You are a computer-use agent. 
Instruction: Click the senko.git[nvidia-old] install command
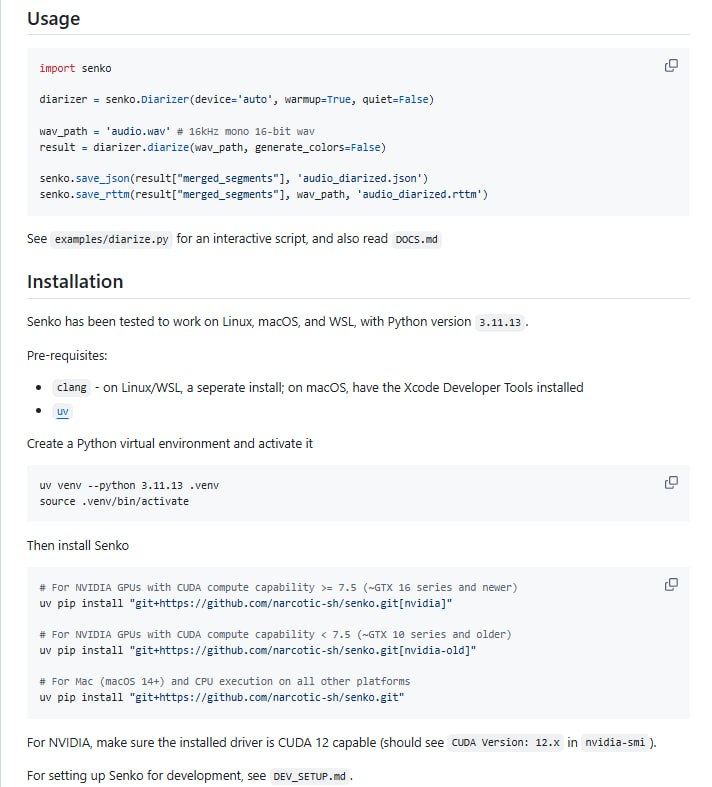click(258, 650)
